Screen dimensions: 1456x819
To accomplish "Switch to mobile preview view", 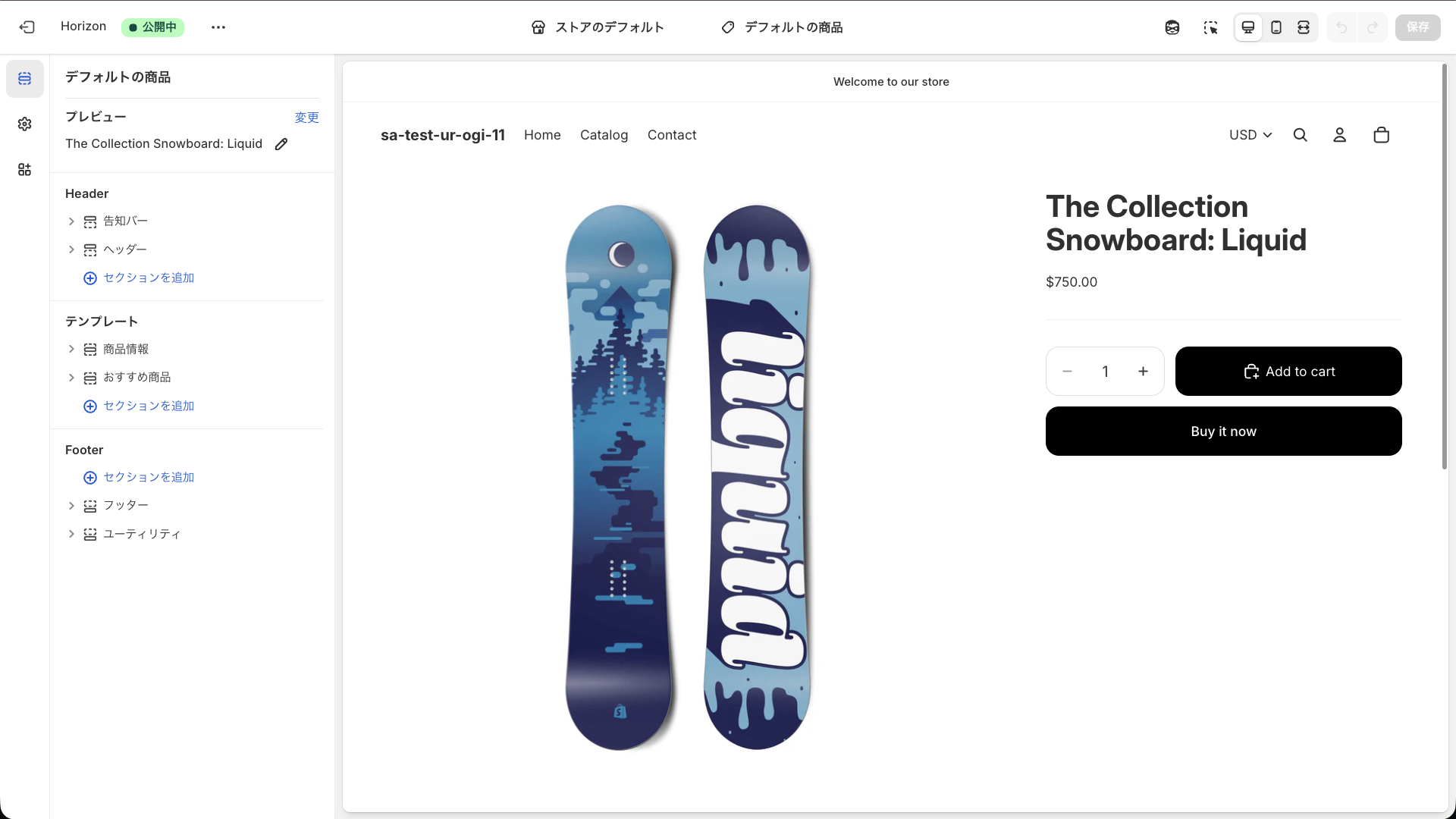I will [1276, 27].
